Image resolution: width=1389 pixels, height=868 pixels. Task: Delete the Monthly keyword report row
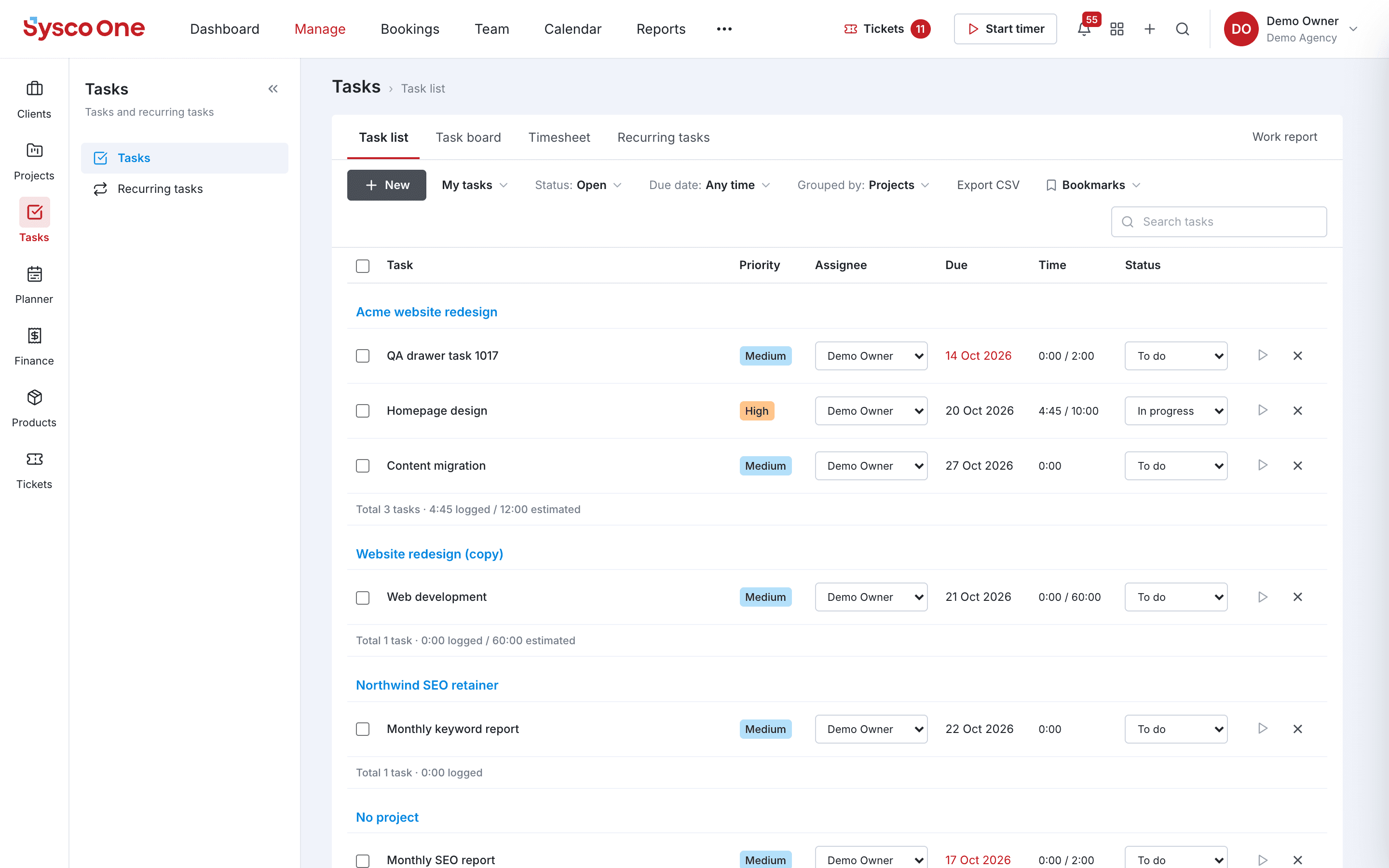point(1297,729)
